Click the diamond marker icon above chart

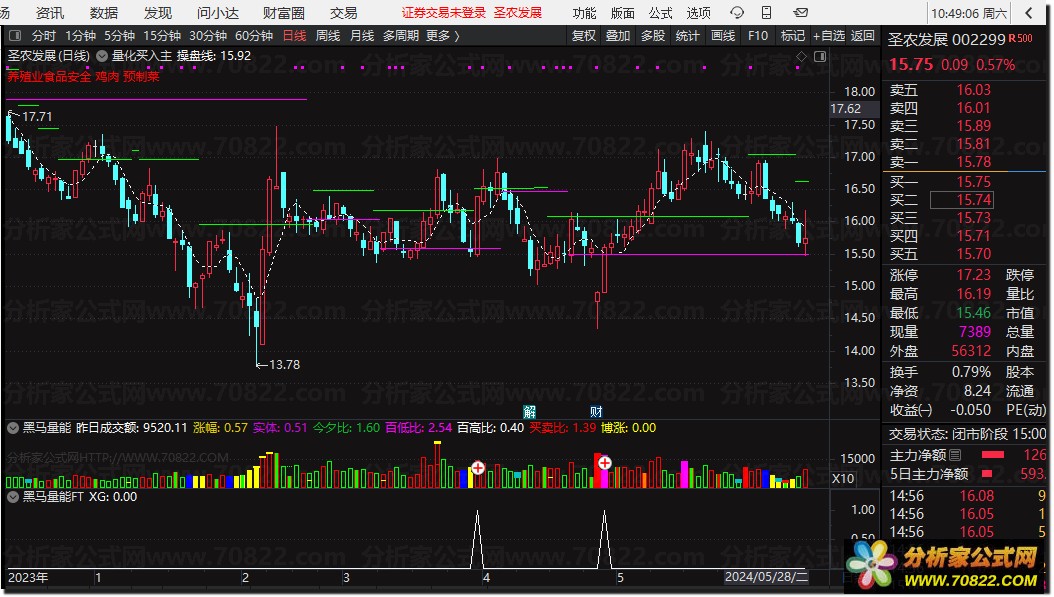tap(801, 56)
